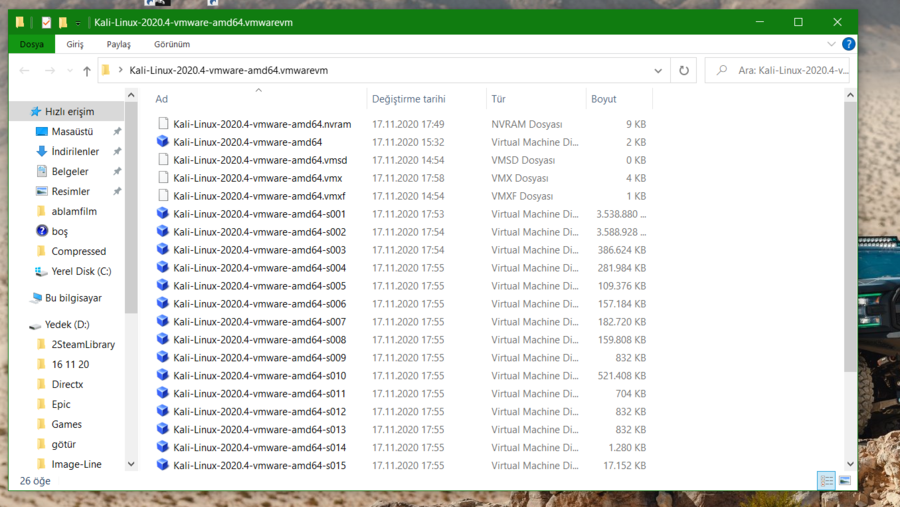Select the boş item in sidebar

tap(59, 231)
